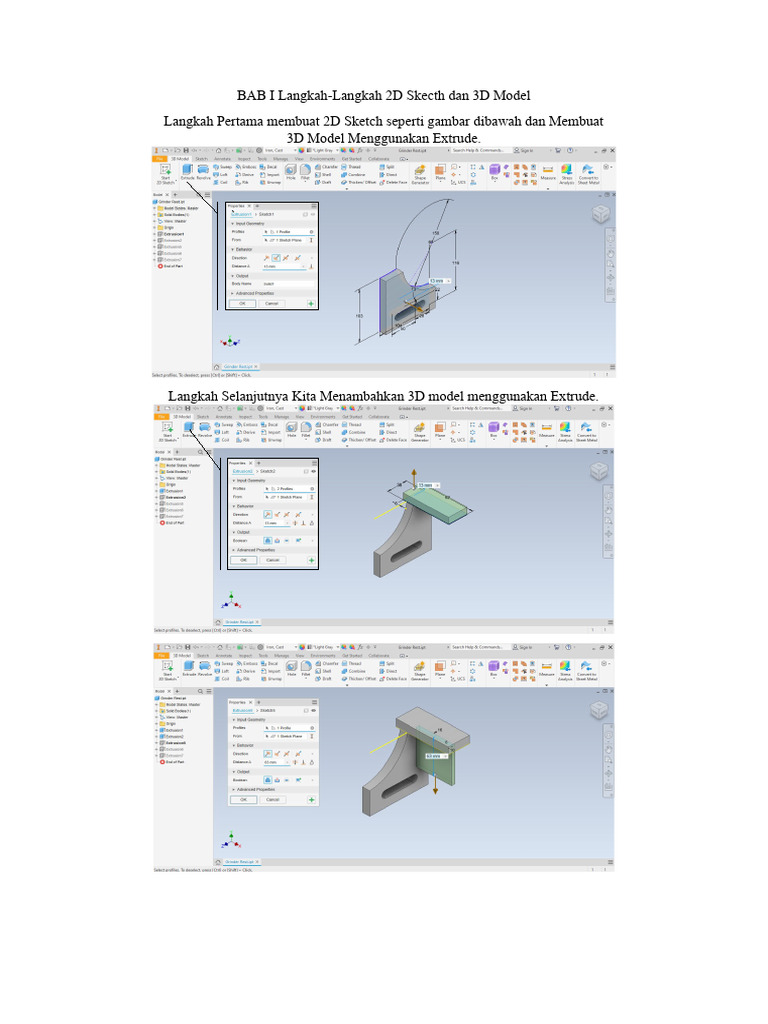Click OK in the third screenshot's Properties panel

click(x=243, y=799)
